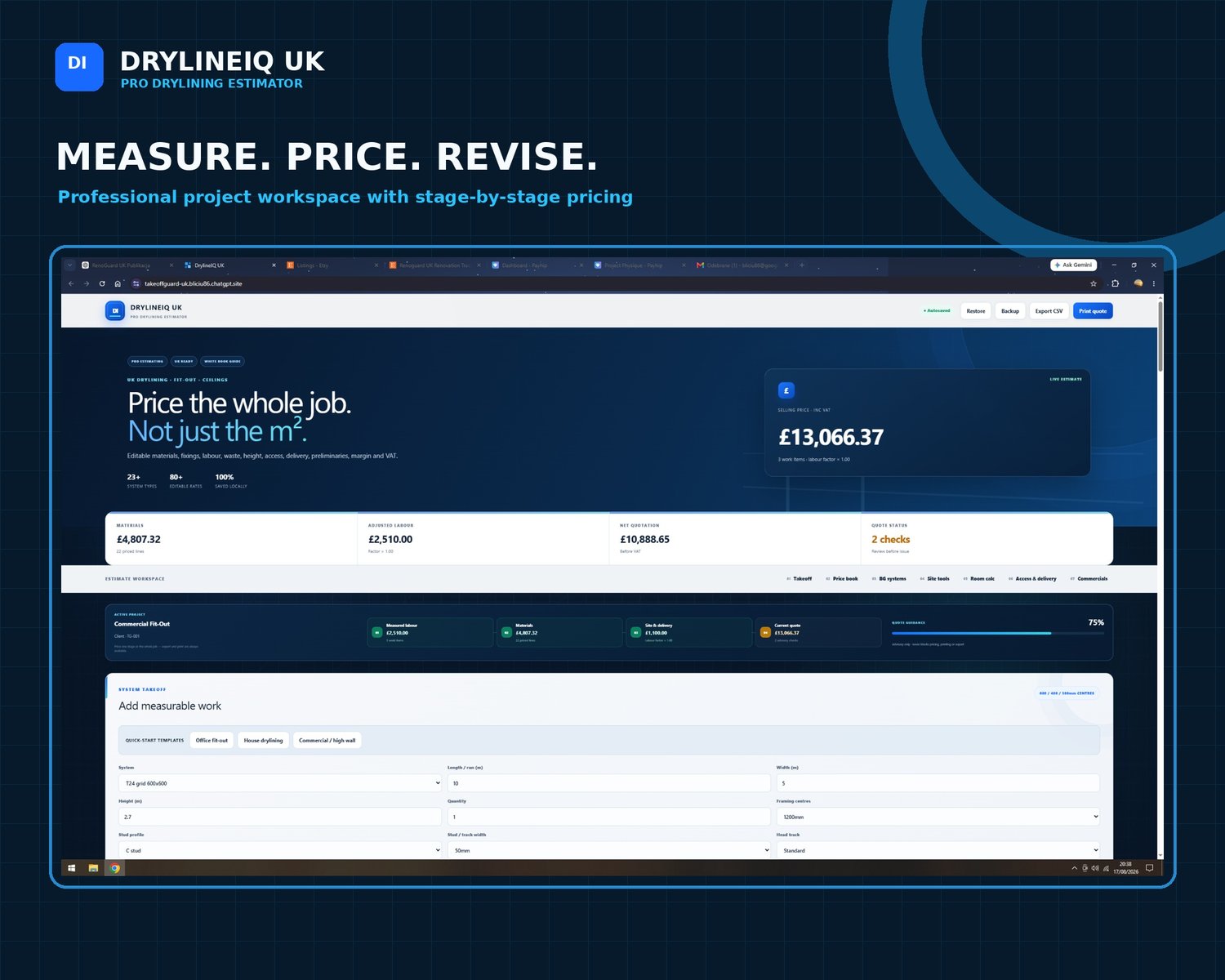
Task: Apply the Office fit-out quick-start template
Action: (212, 741)
